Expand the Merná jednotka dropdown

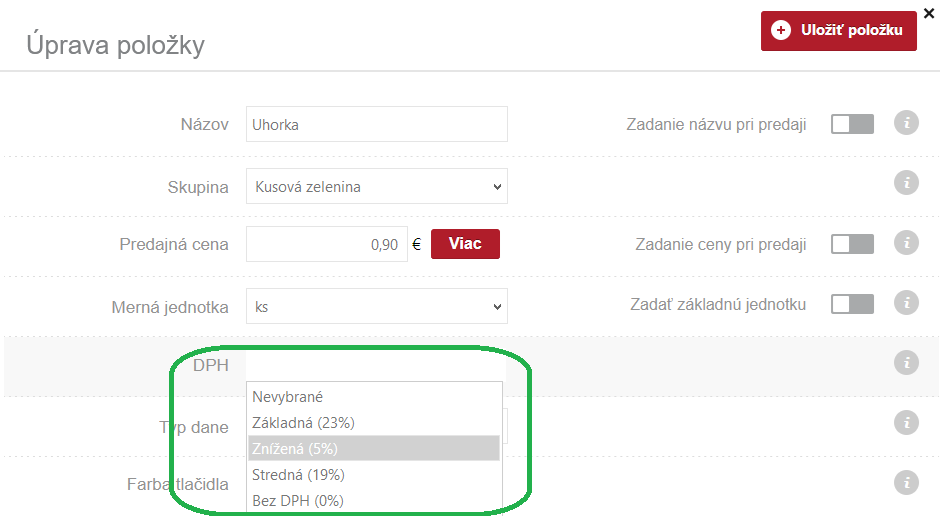pyautogui.click(x=376, y=306)
